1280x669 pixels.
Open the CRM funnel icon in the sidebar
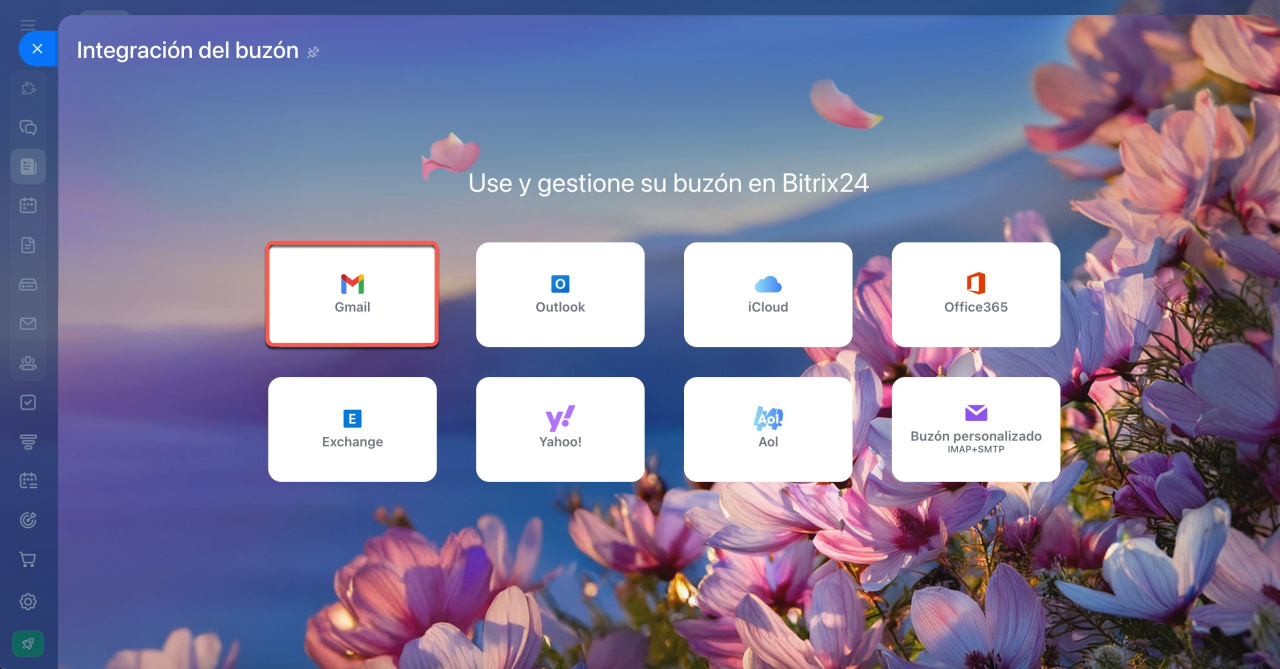pos(28,441)
